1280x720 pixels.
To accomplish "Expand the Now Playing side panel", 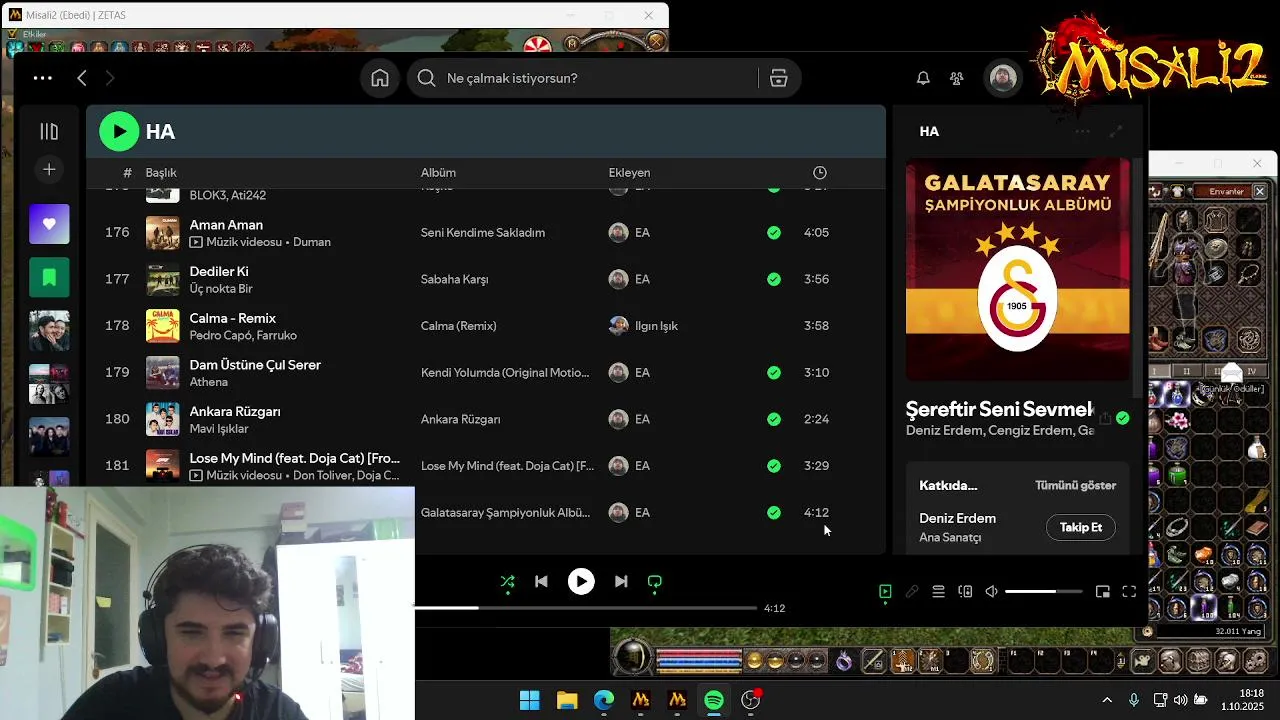I will (x=1116, y=131).
